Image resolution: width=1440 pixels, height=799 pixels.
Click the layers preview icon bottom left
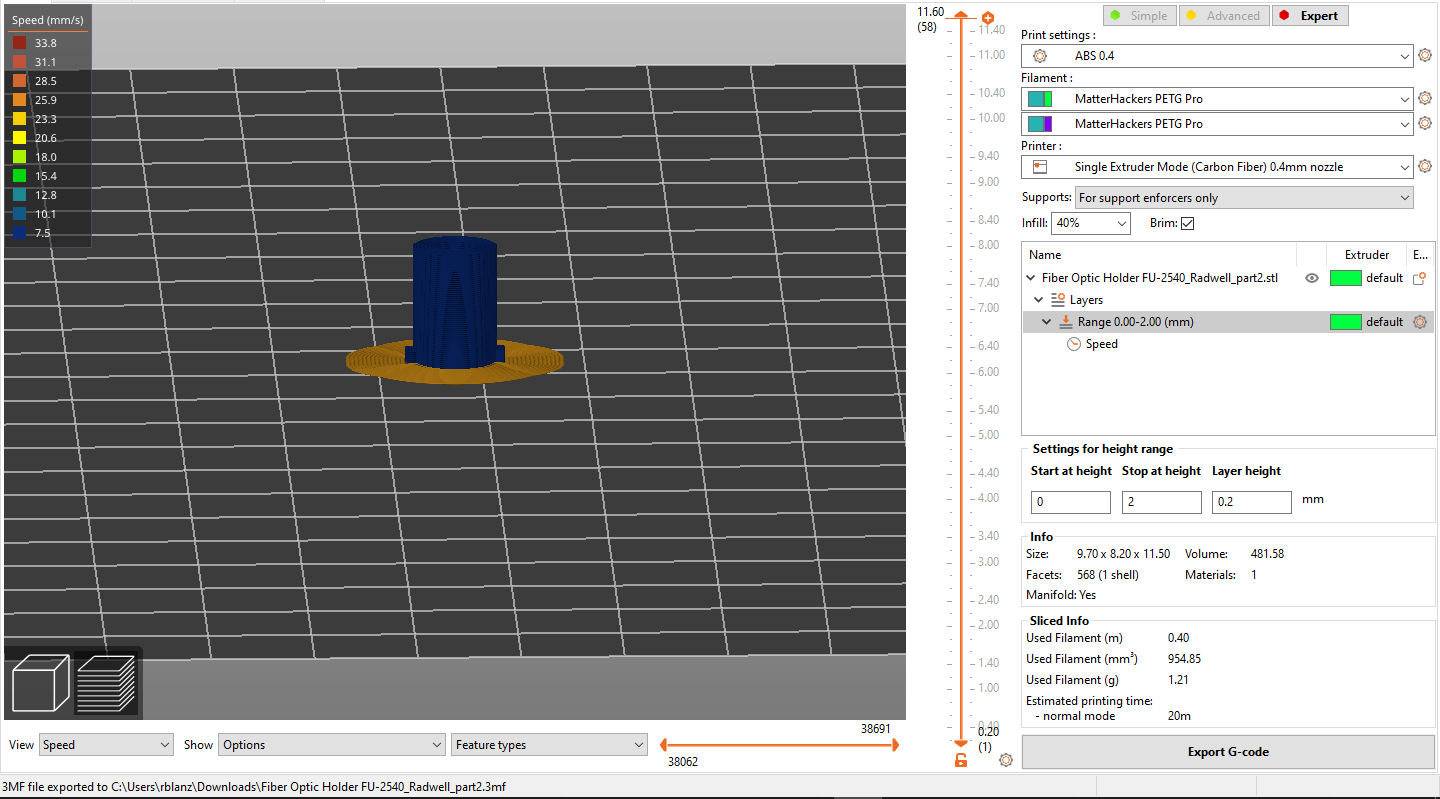[x=105, y=683]
